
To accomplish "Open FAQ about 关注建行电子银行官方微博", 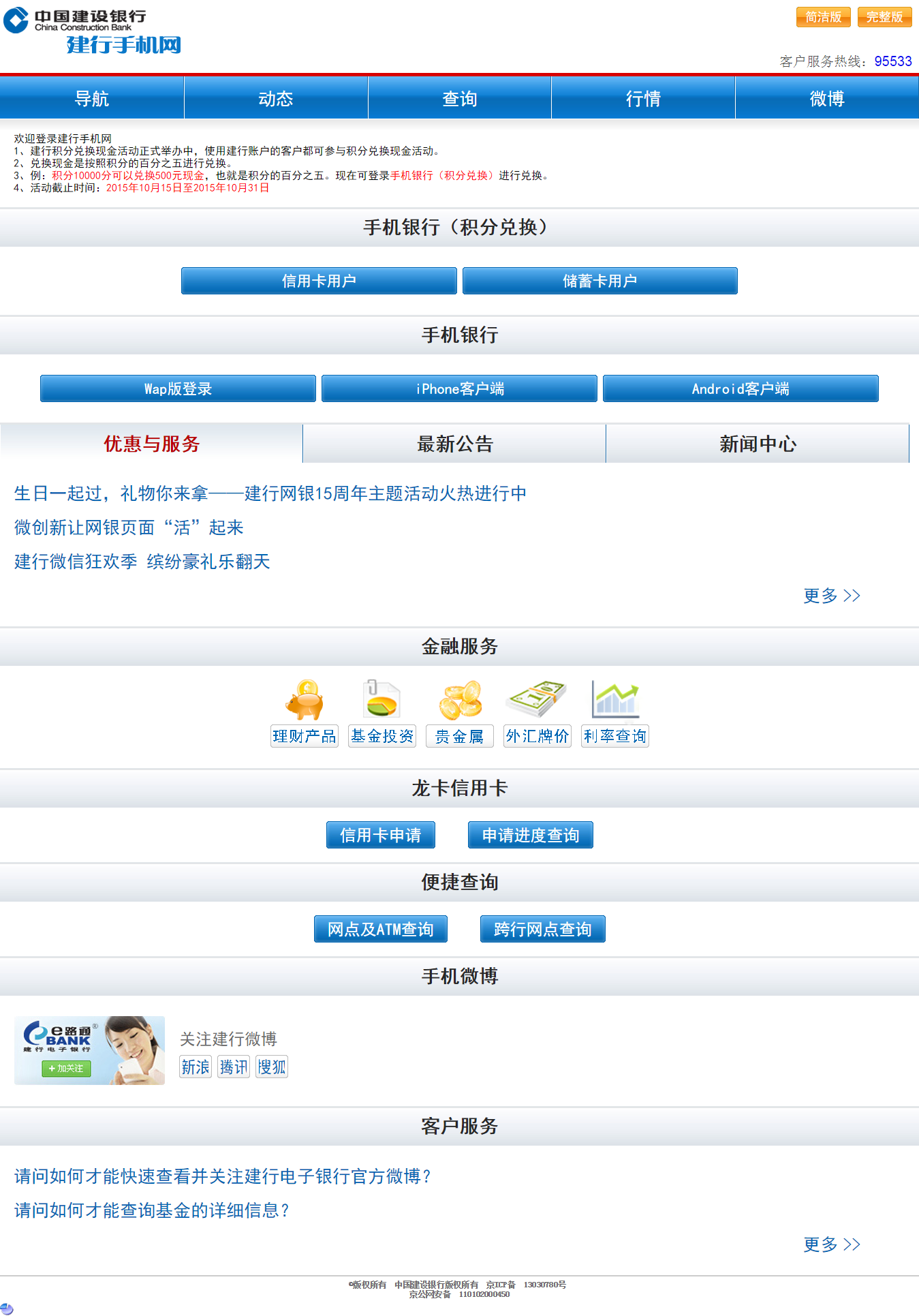I will 222,1176.
